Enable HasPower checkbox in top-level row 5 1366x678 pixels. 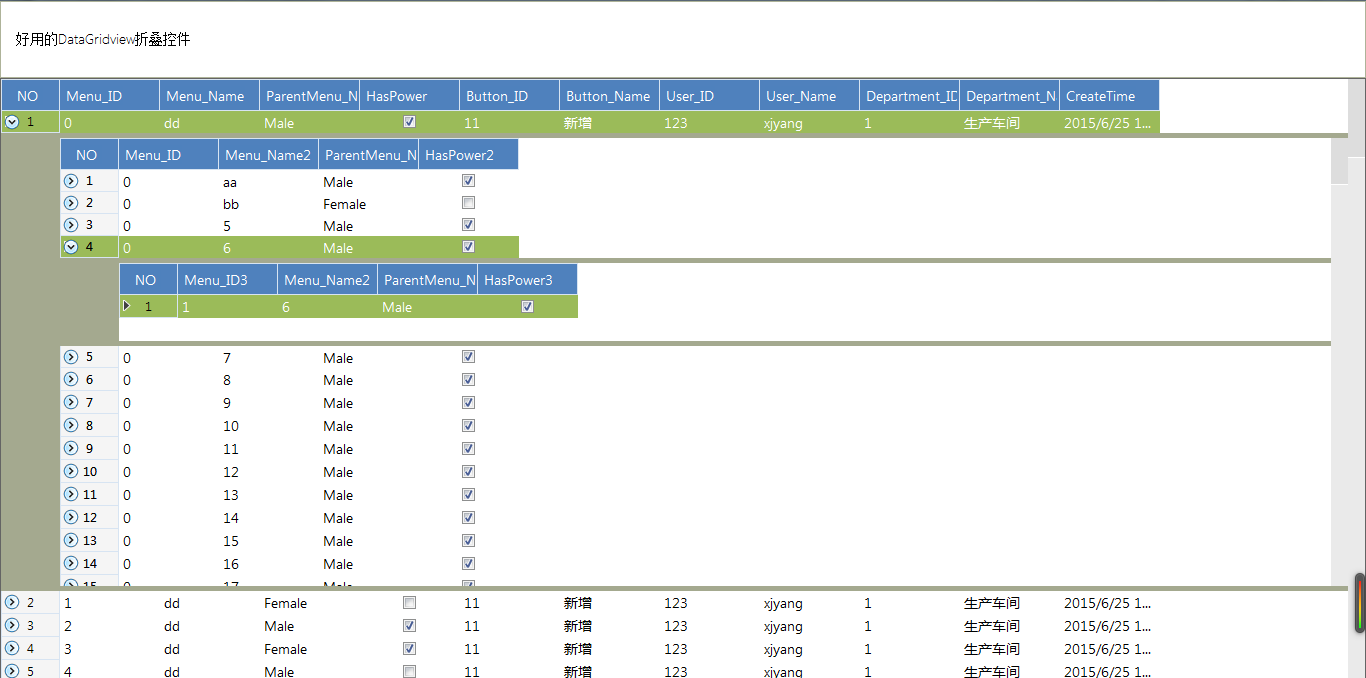point(409,672)
